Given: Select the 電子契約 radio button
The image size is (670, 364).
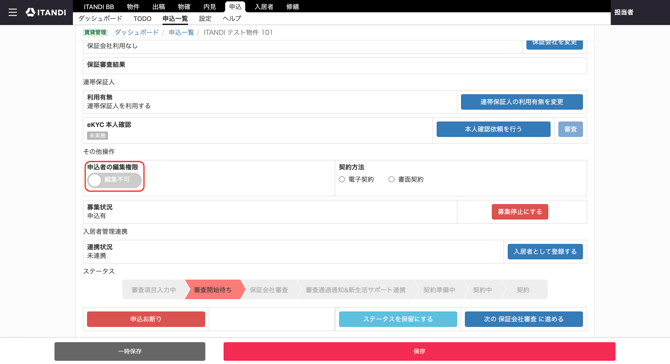Looking at the screenshot, I should tap(342, 179).
